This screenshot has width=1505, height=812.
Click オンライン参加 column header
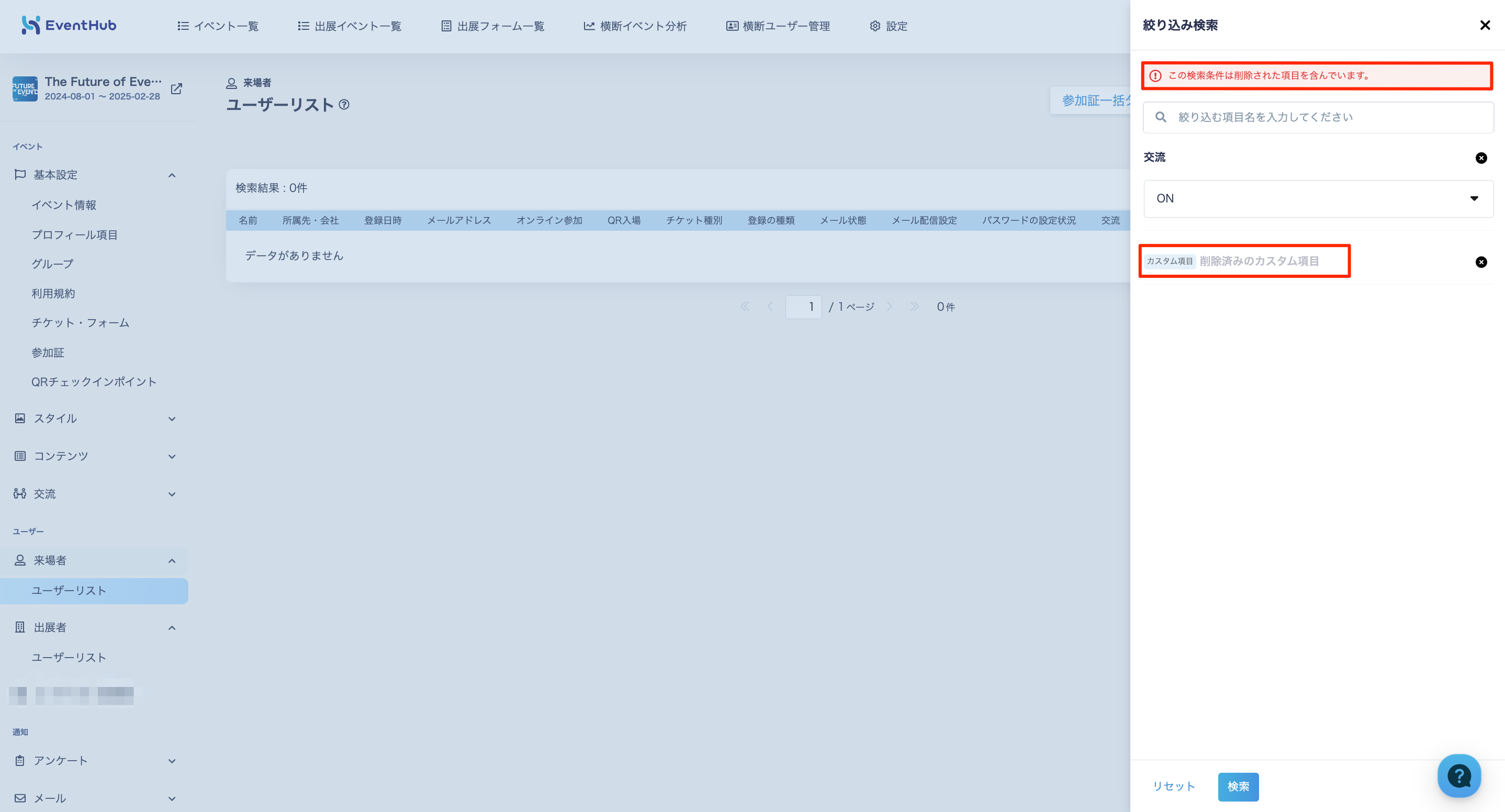tap(549, 220)
